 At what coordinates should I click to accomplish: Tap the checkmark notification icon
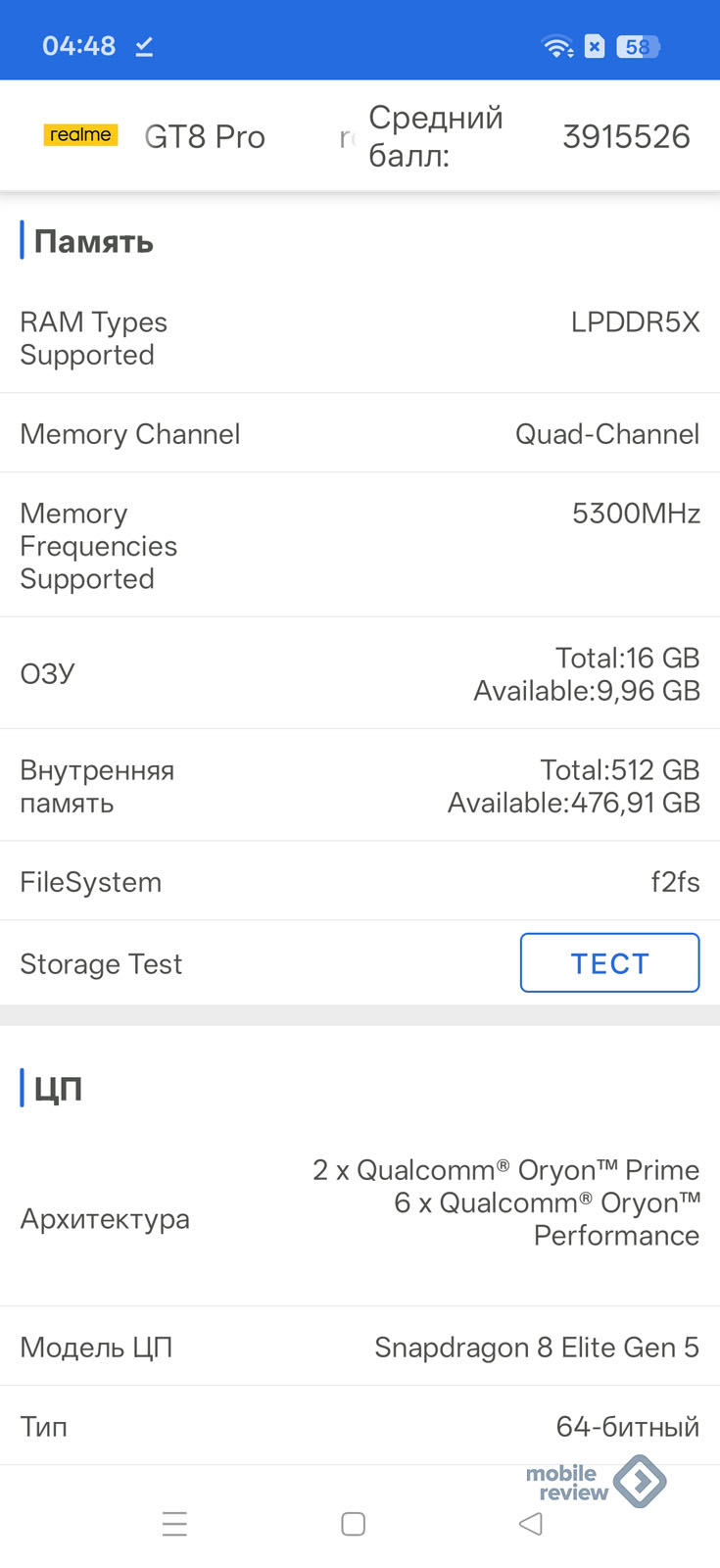pyautogui.click(x=144, y=46)
